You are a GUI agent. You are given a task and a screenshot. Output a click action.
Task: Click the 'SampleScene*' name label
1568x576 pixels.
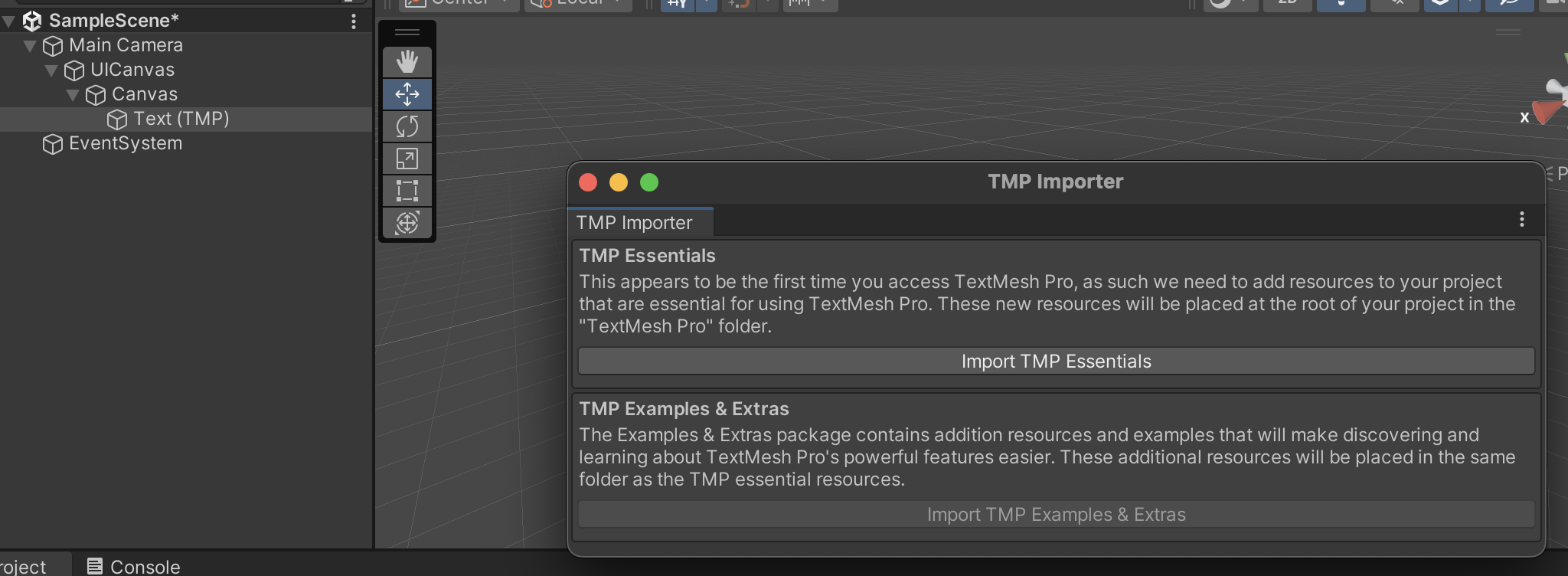click(114, 21)
